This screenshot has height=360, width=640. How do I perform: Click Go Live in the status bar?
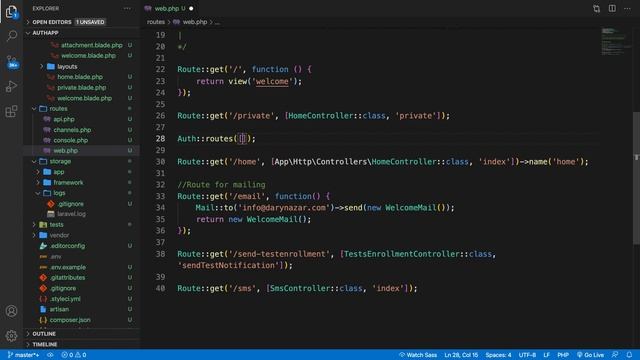591,355
